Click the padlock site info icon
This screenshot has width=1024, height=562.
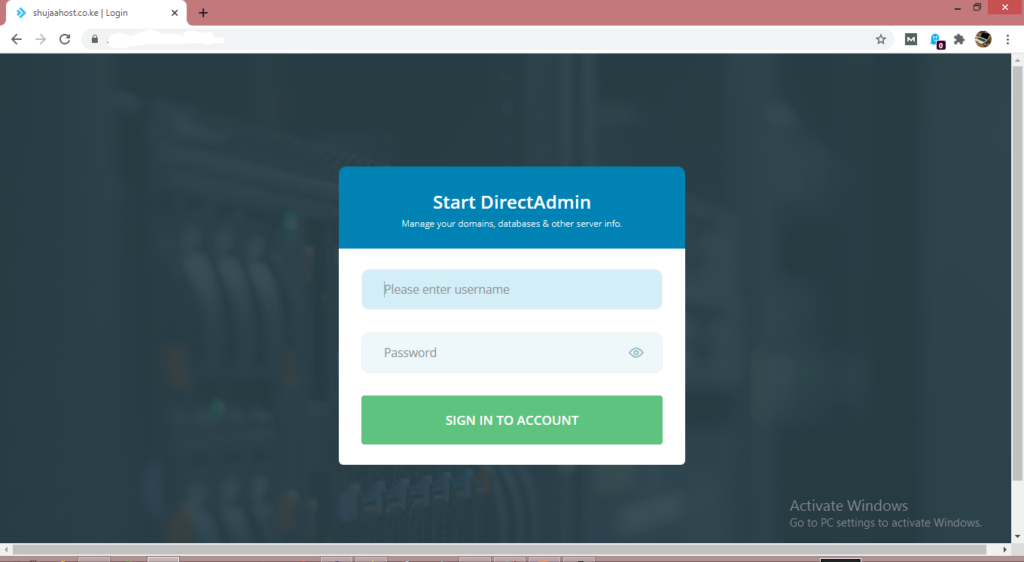95,39
